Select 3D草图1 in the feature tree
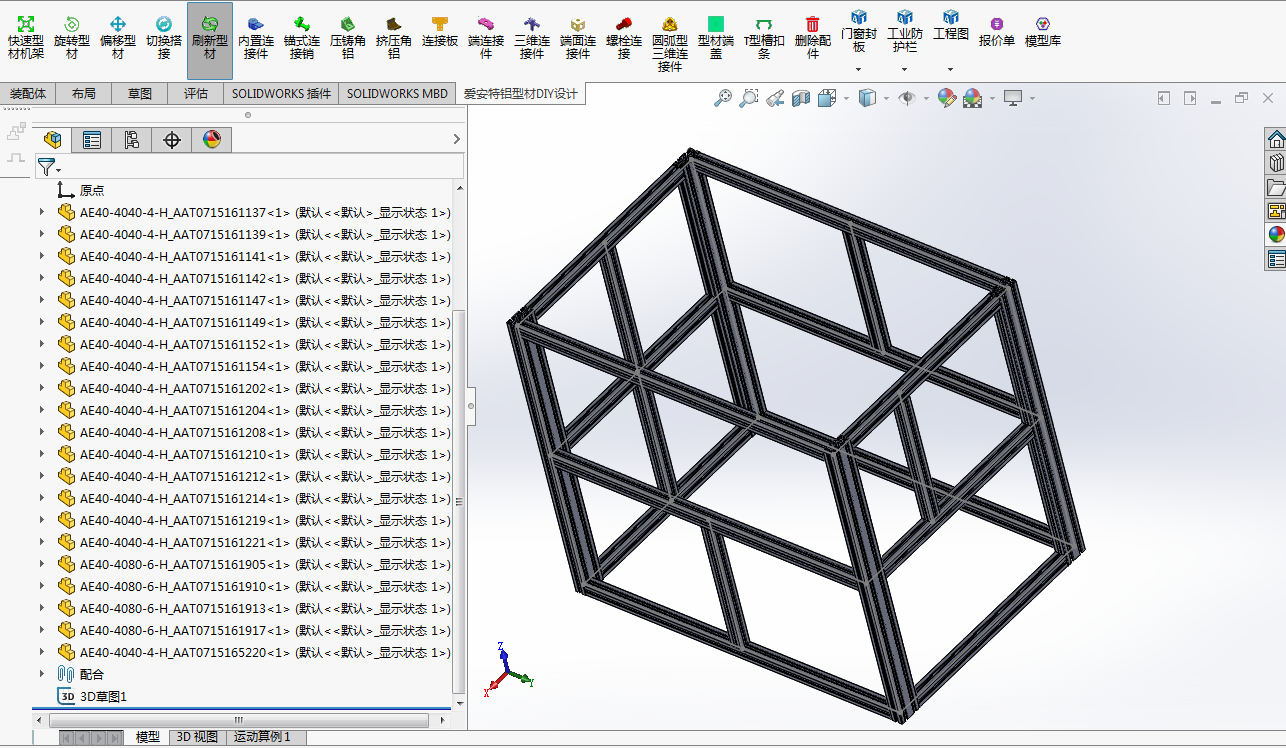 pos(104,696)
